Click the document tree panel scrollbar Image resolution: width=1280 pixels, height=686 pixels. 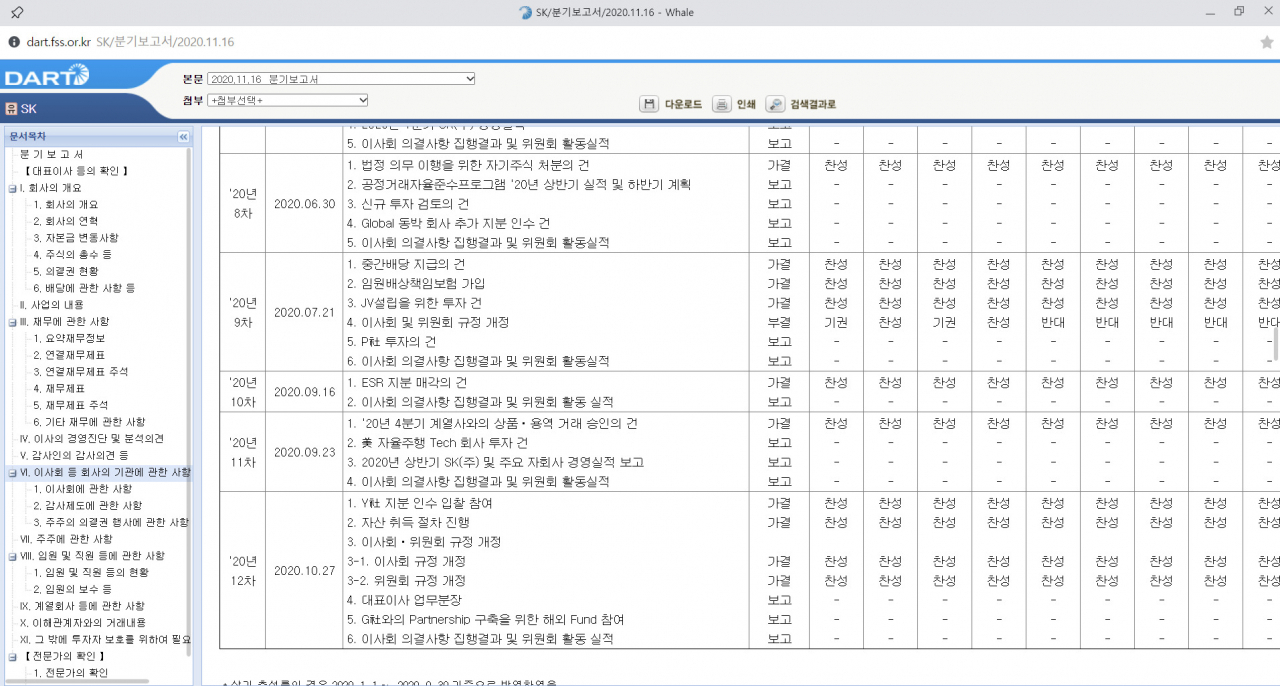click(188, 400)
